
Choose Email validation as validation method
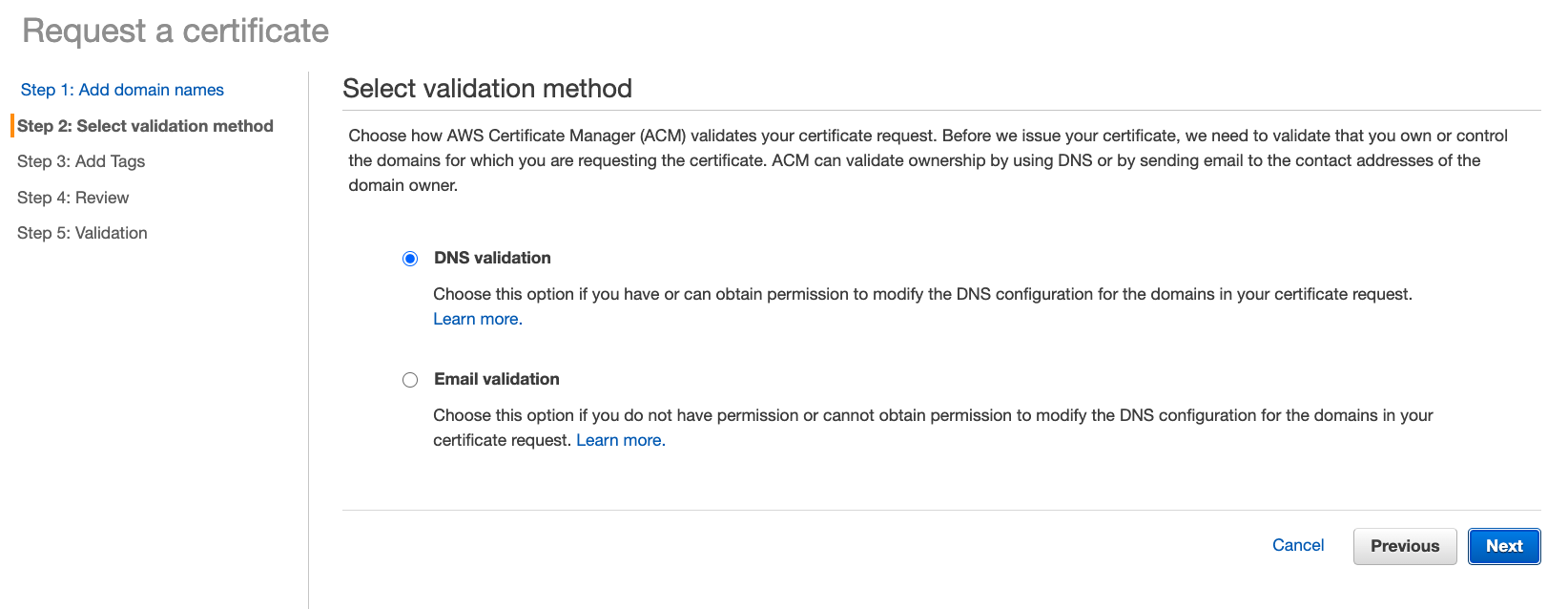409,379
